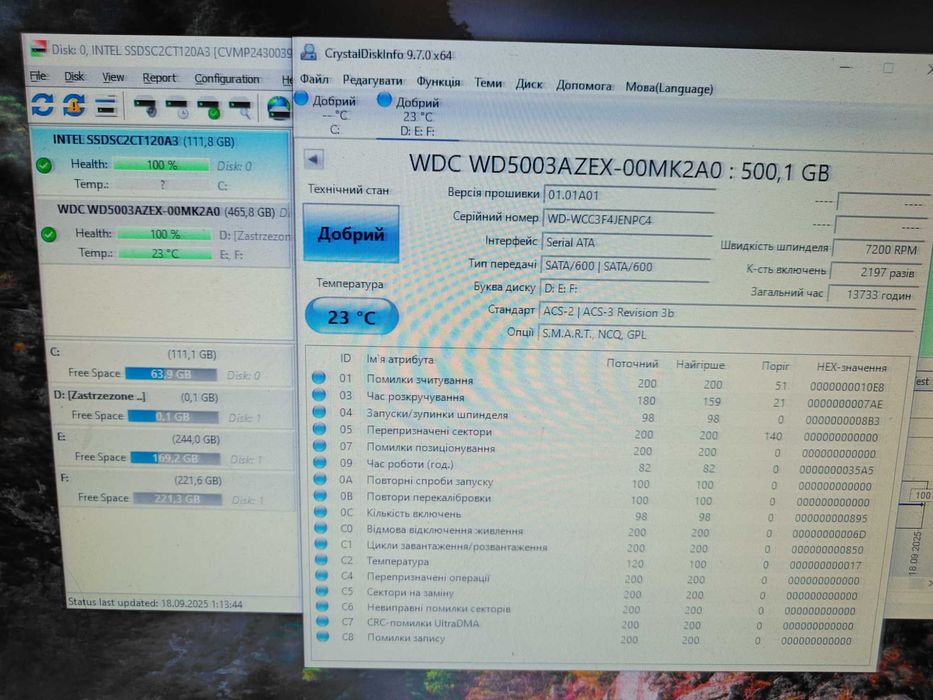Screen dimensions: 933x700
Task: Click the disk icon with green checkmark in toolbar
Action: [209, 109]
